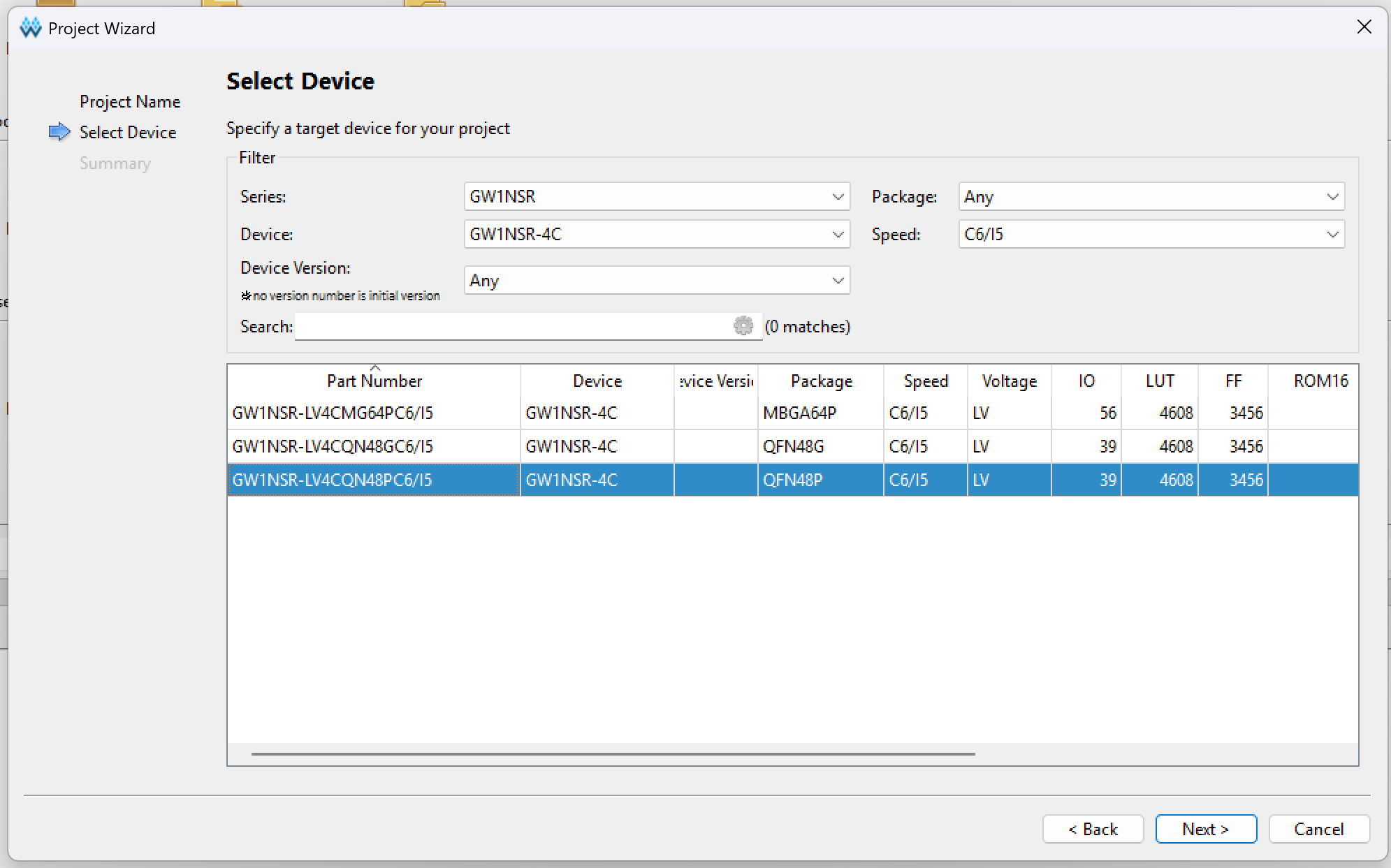Open the Device Version dropdown
The image size is (1391, 868).
[x=657, y=280]
